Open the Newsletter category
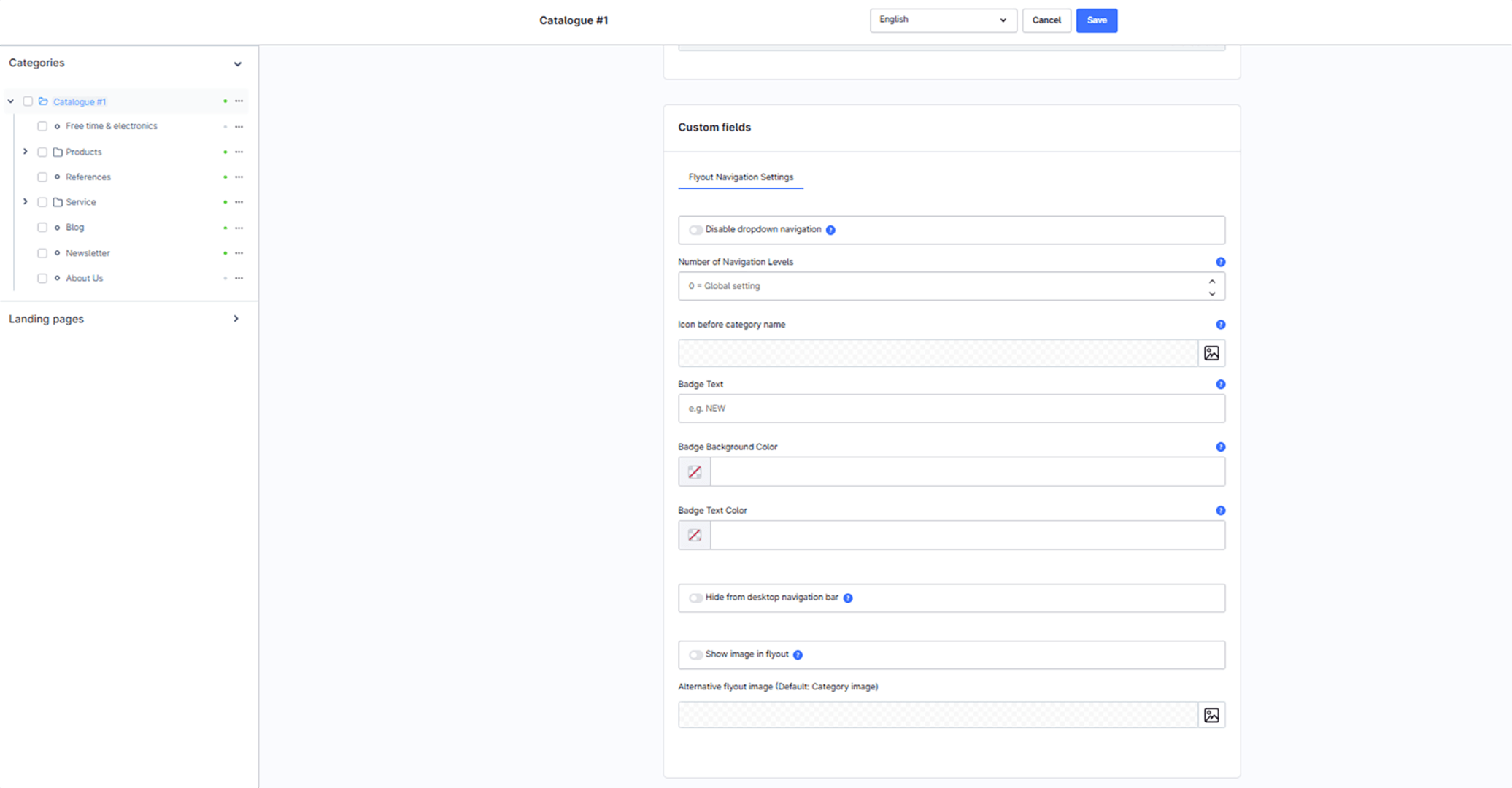This screenshot has height=788, width=1512. coord(88,253)
